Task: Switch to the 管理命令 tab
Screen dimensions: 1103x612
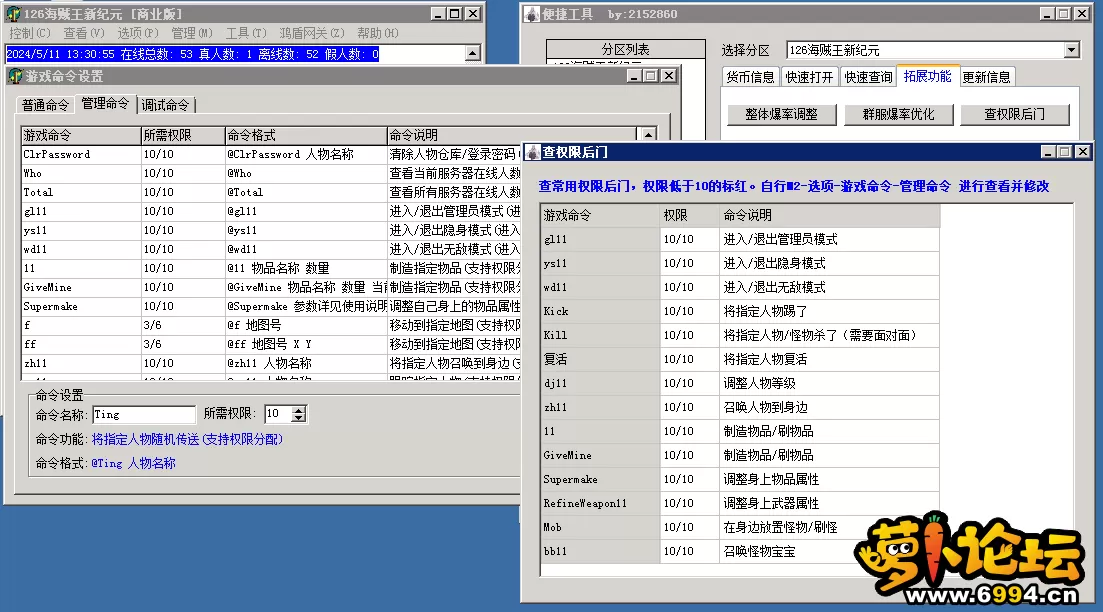Action: (x=105, y=103)
